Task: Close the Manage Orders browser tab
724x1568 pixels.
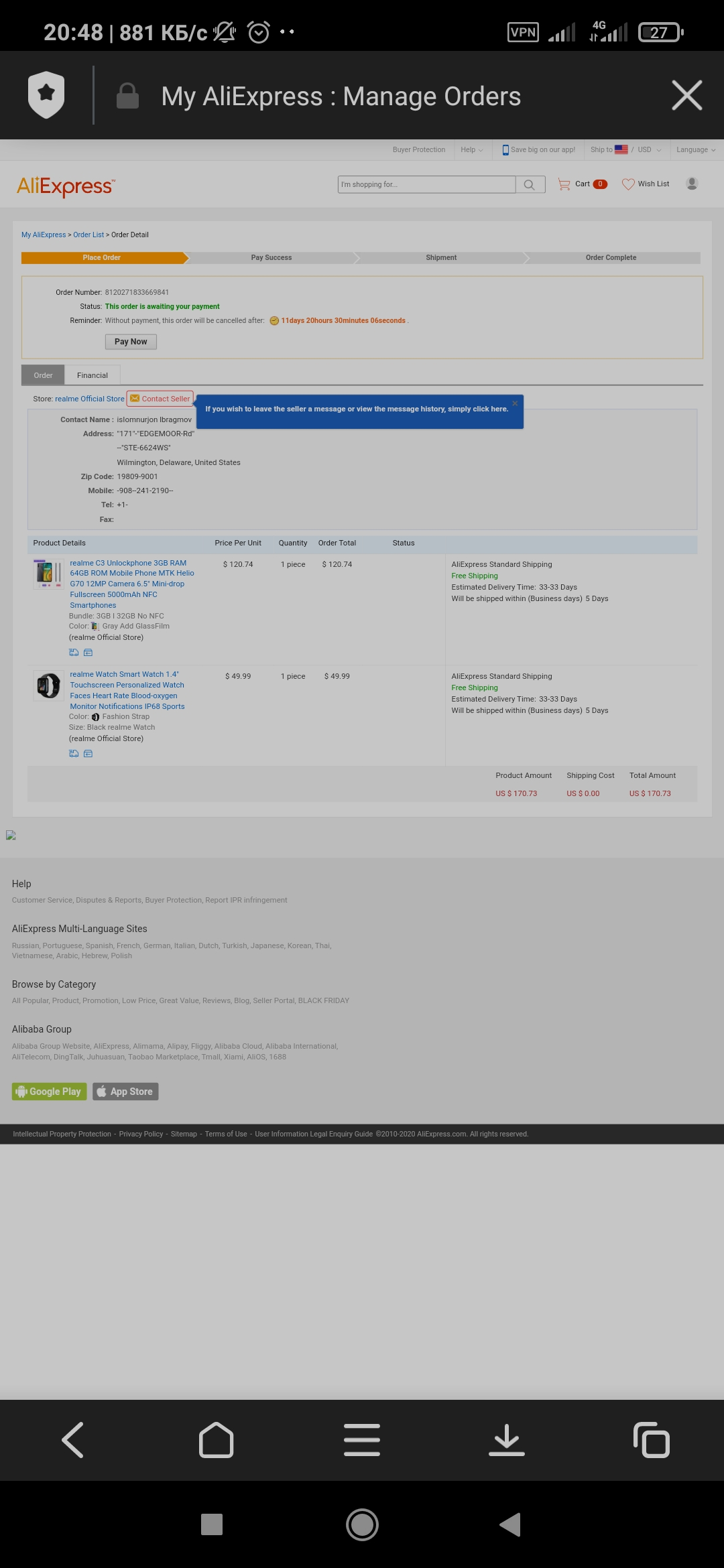Action: 687,95
